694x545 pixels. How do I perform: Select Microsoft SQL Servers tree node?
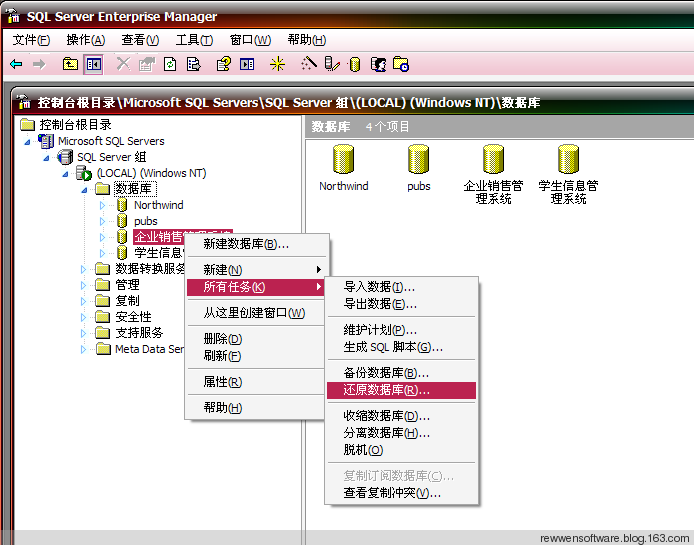tap(111, 141)
